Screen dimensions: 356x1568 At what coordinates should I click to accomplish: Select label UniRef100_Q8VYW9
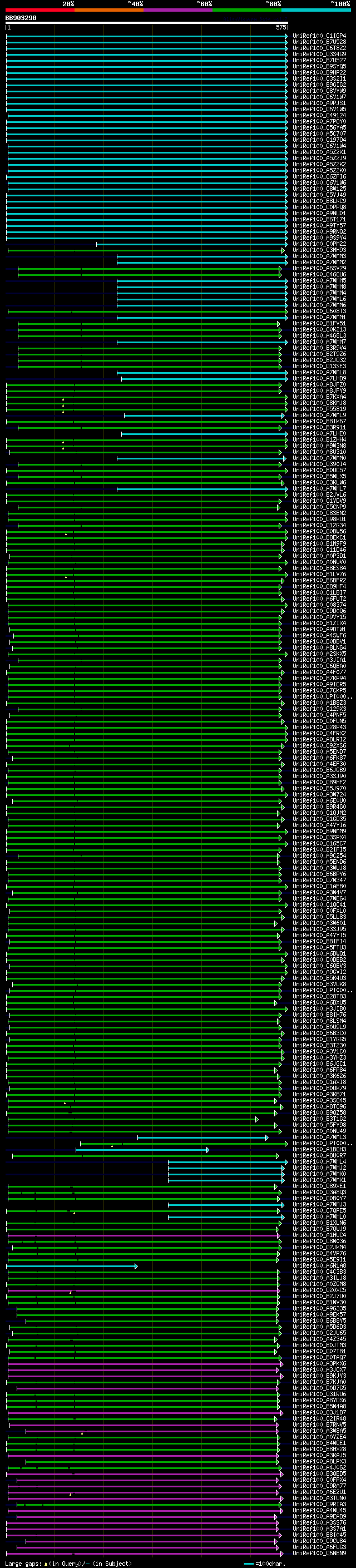tap(319, 91)
